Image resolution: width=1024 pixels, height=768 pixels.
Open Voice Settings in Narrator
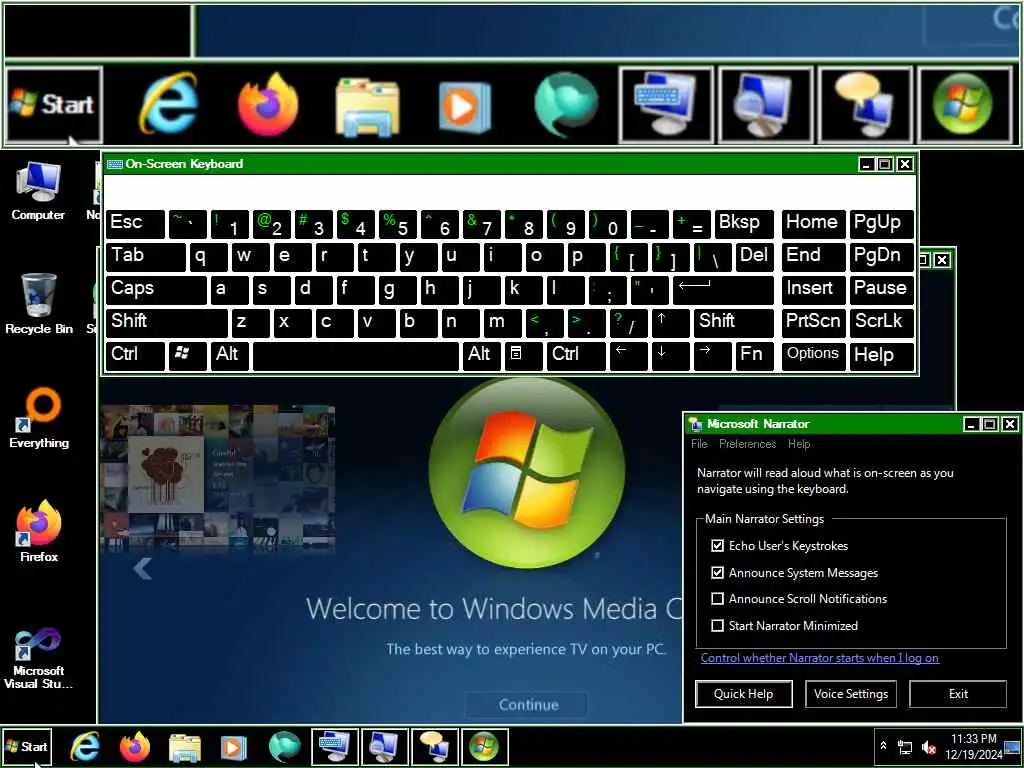click(x=851, y=694)
